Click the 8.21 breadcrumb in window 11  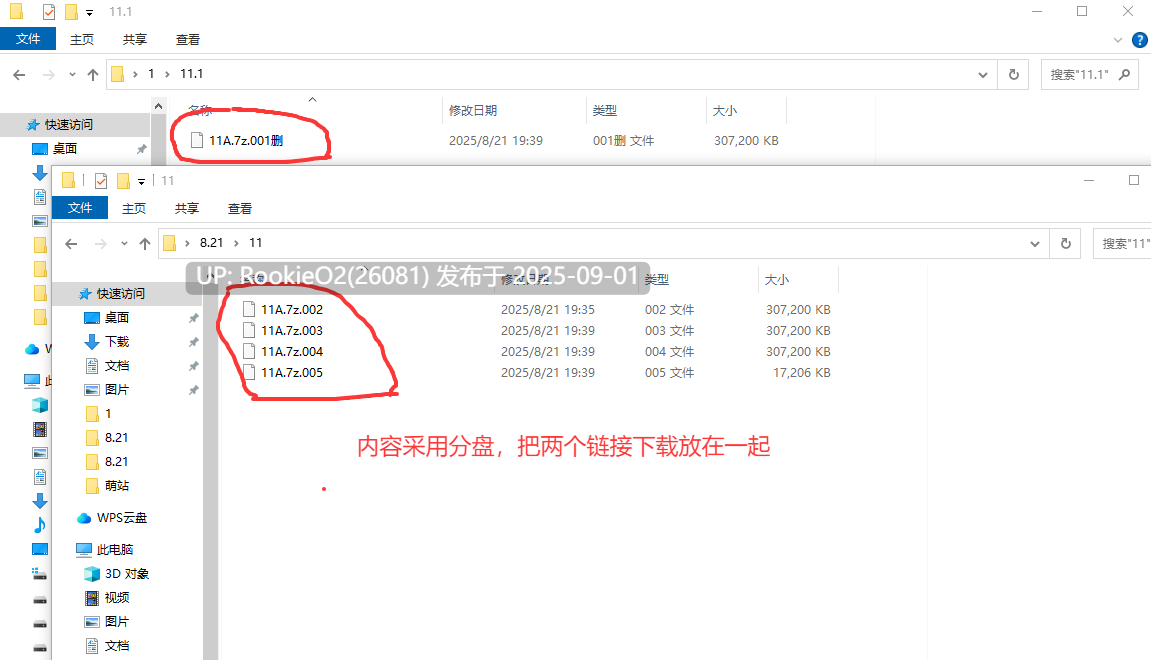click(211, 242)
